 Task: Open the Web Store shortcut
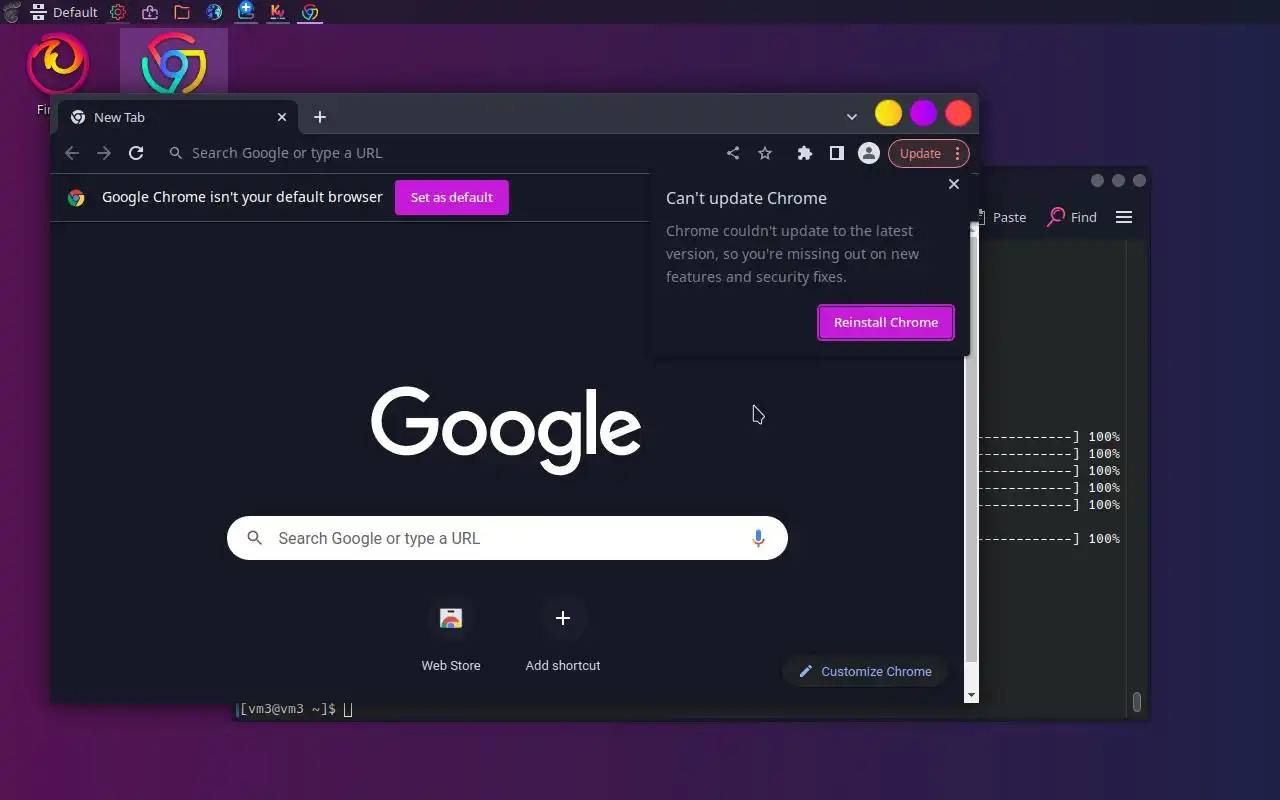[451, 634]
